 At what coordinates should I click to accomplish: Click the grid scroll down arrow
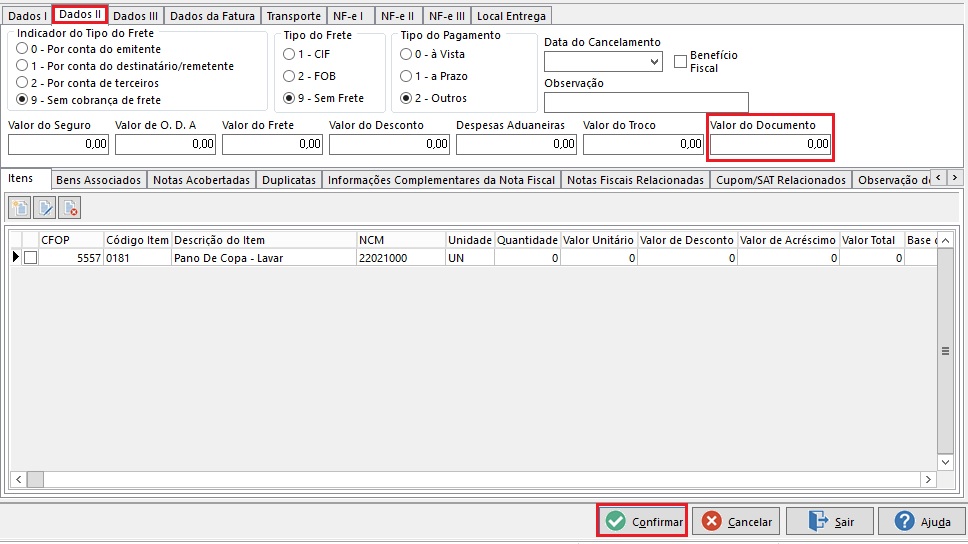pos(945,462)
